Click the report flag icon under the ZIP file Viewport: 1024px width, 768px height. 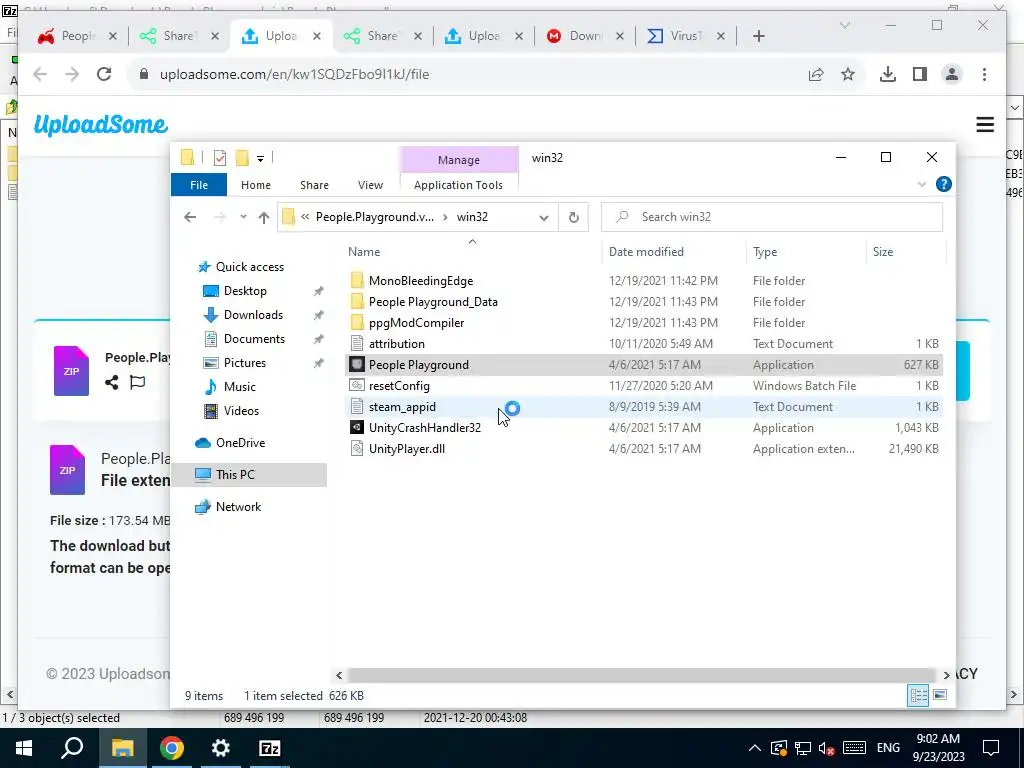pyautogui.click(x=137, y=382)
